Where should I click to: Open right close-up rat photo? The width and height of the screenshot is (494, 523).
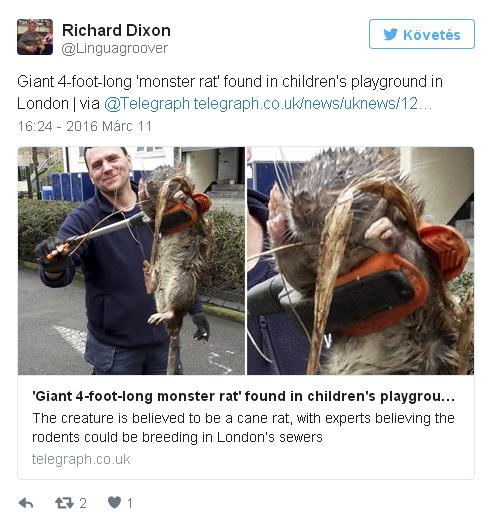360,261
